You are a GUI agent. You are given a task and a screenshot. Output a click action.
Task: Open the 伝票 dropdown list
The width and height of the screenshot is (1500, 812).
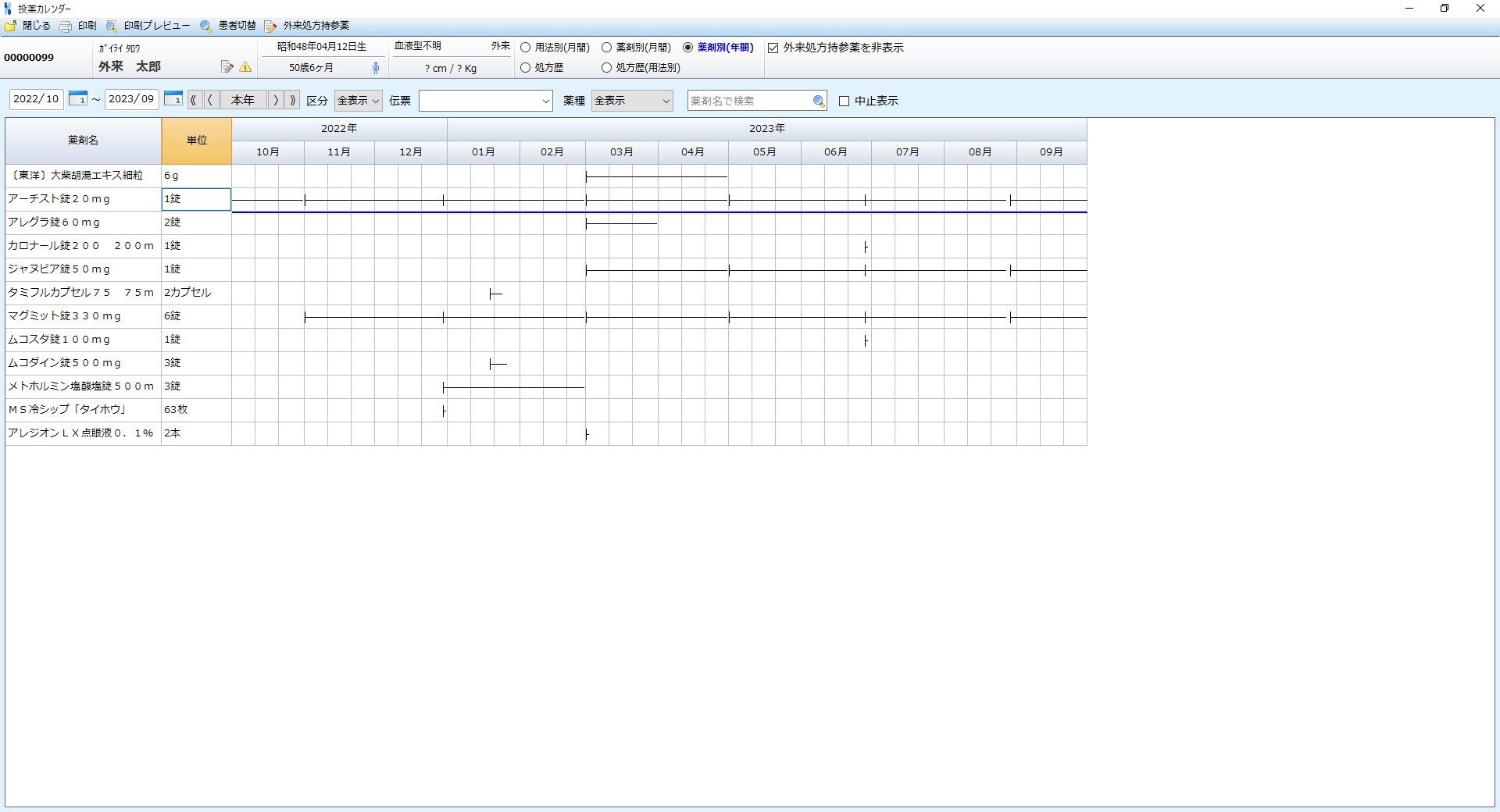[486, 101]
